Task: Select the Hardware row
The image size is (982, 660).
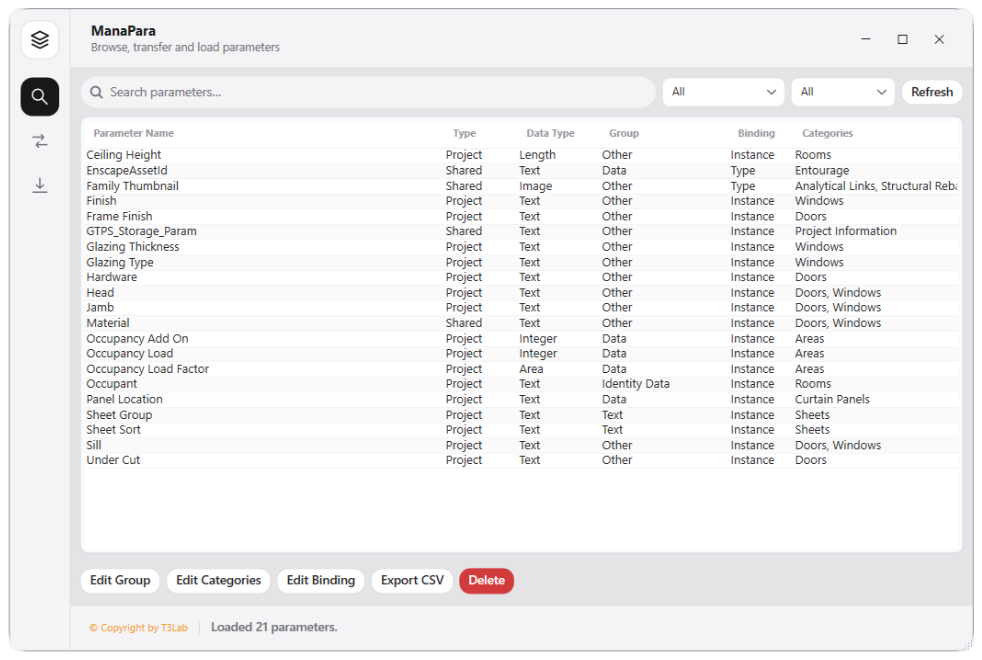Action: tap(521, 277)
